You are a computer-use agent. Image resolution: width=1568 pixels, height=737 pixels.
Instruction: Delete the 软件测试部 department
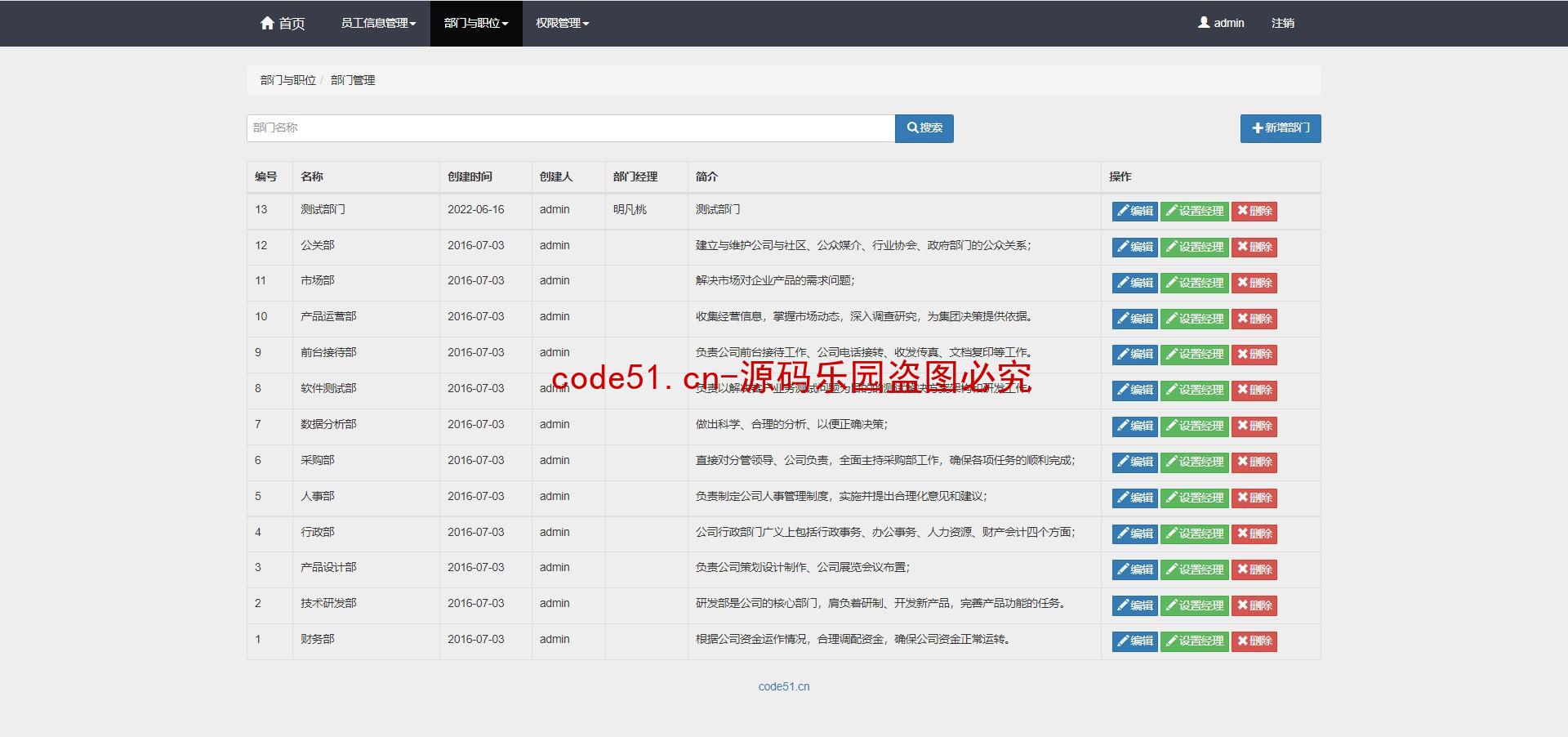1254,390
